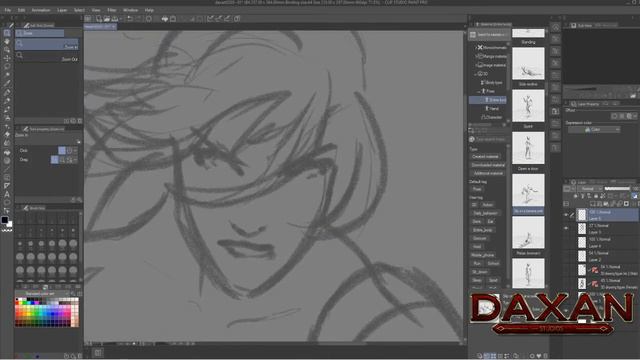Pick the main drawing color swatch

(x=4, y=220)
